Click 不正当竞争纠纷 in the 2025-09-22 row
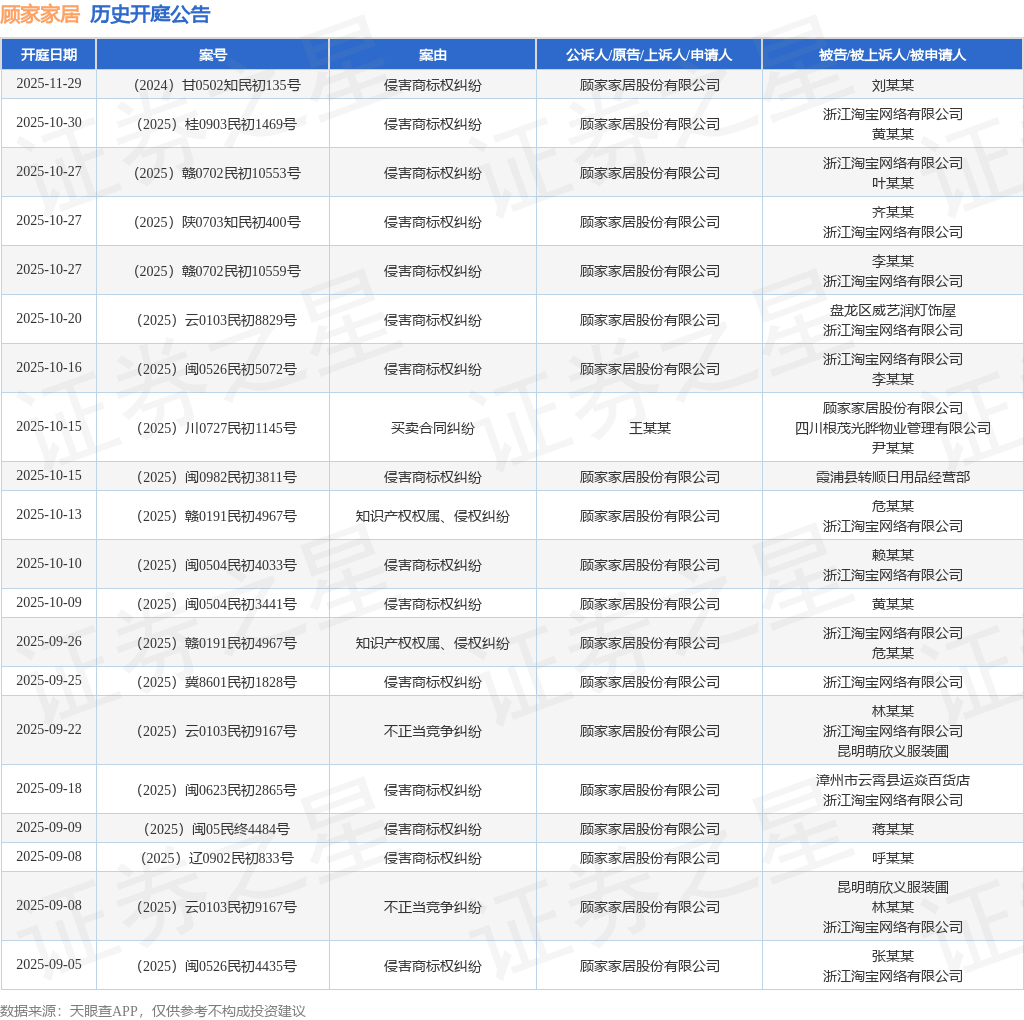This screenshot has width=1024, height=1020. coord(432,731)
